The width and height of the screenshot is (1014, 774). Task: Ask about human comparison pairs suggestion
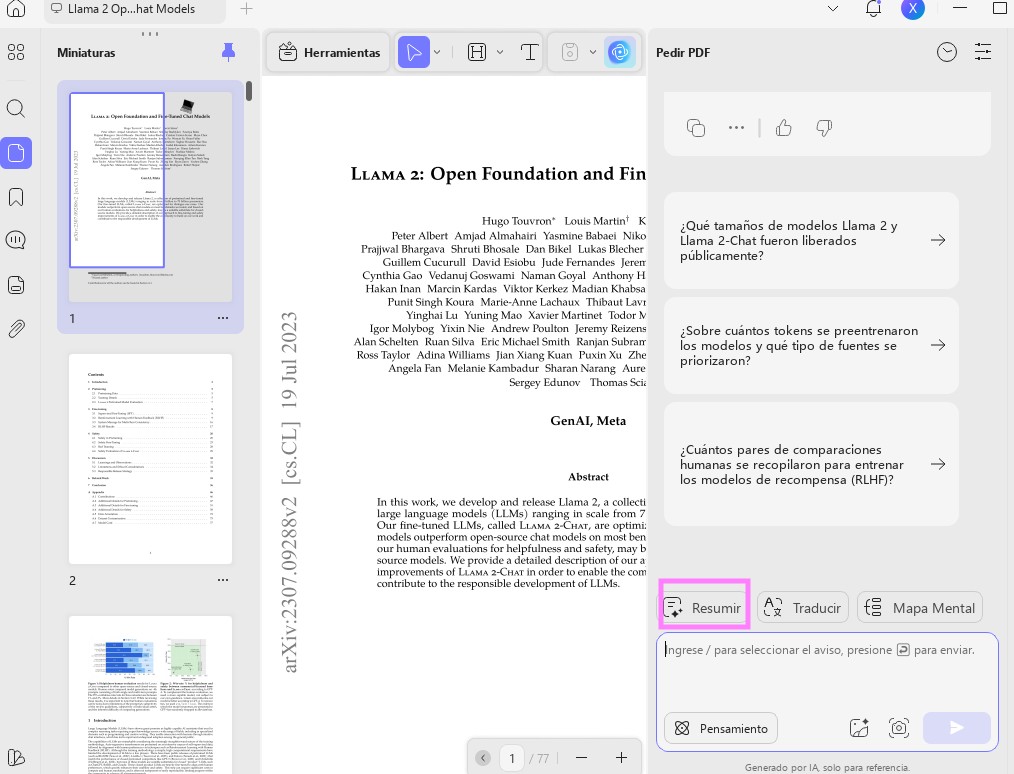tap(811, 464)
